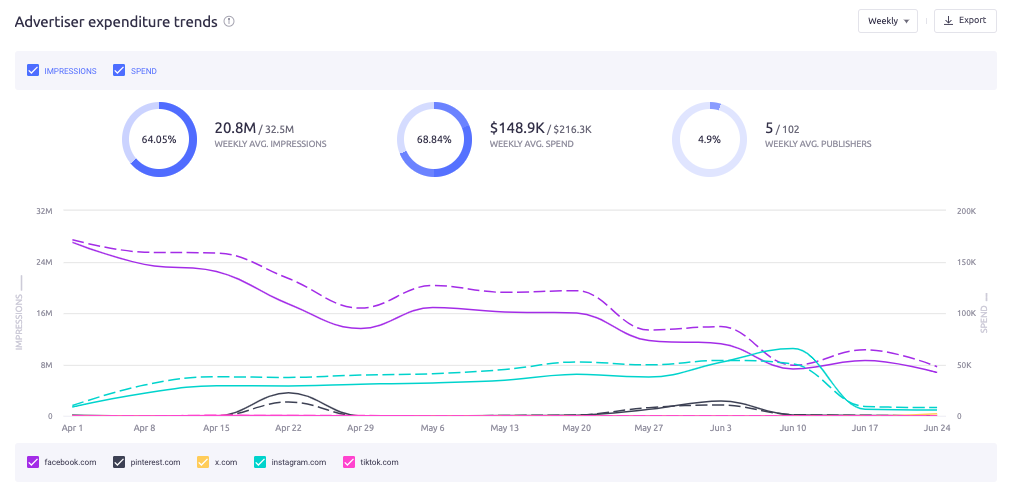The height and width of the screenshot is (490, 1010).
Task: Click the Apr 22 date on axis
Action: point(288,428)
